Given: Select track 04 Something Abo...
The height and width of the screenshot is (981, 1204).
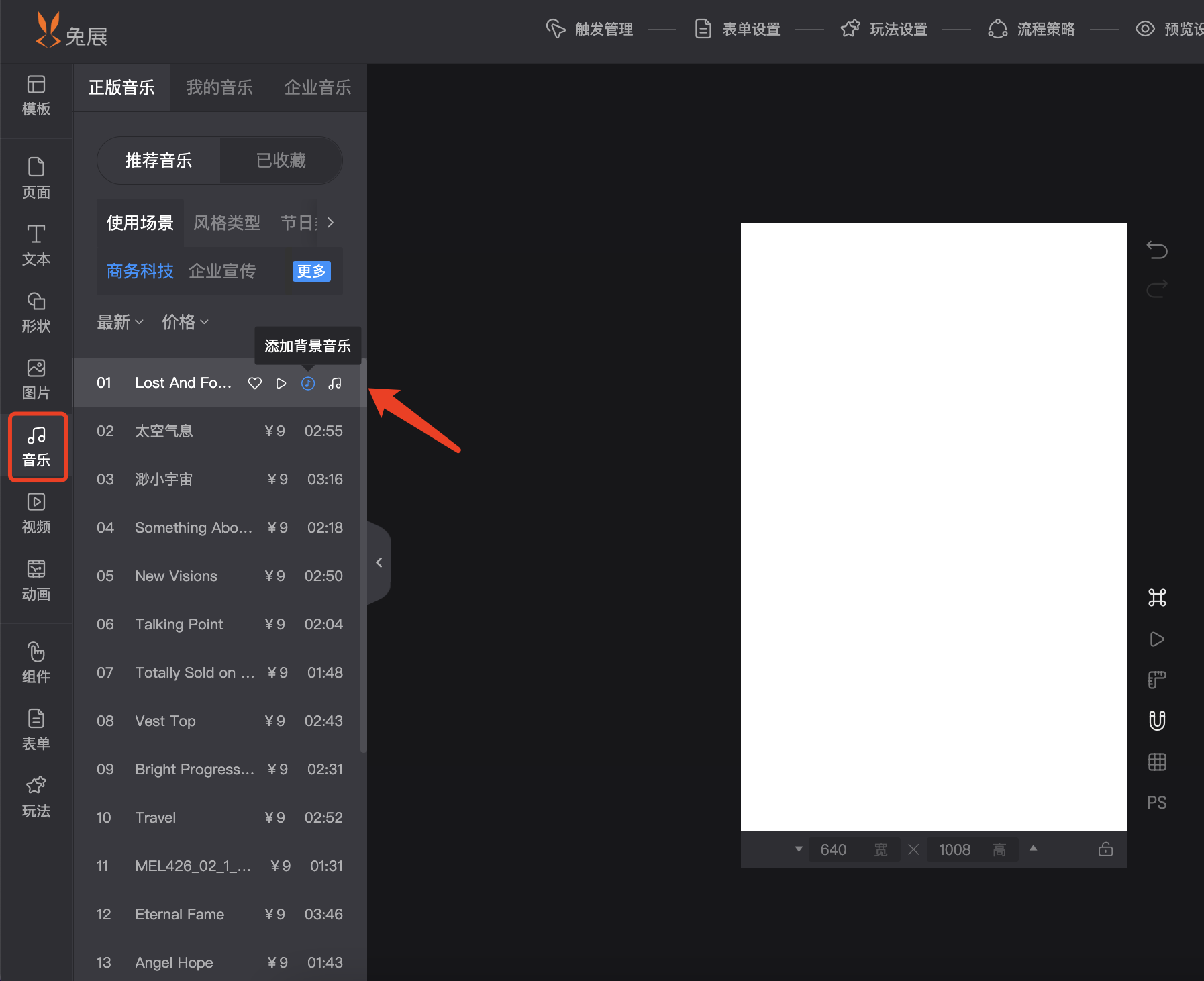Looking at the screenshot, I should [x=219, y=527].
